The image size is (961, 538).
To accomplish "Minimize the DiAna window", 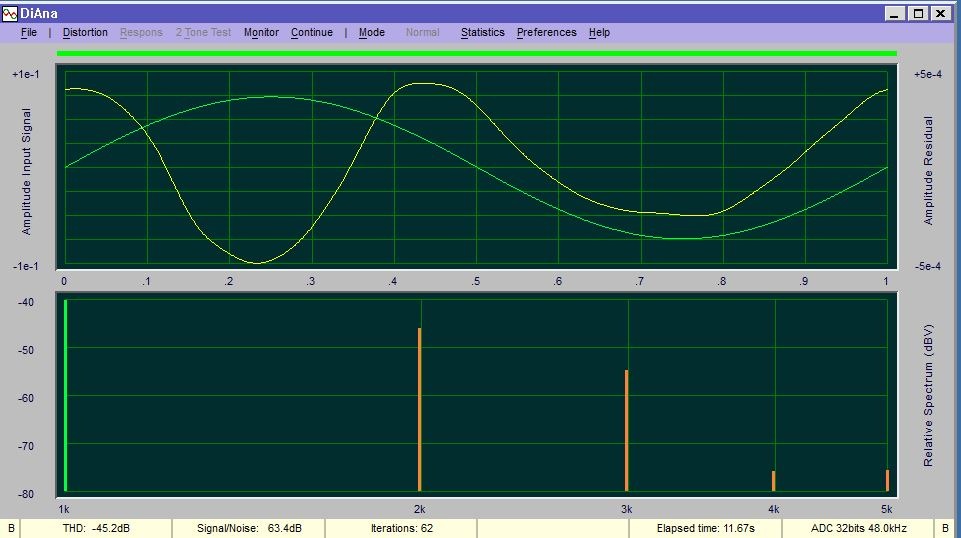I will 895,13.
